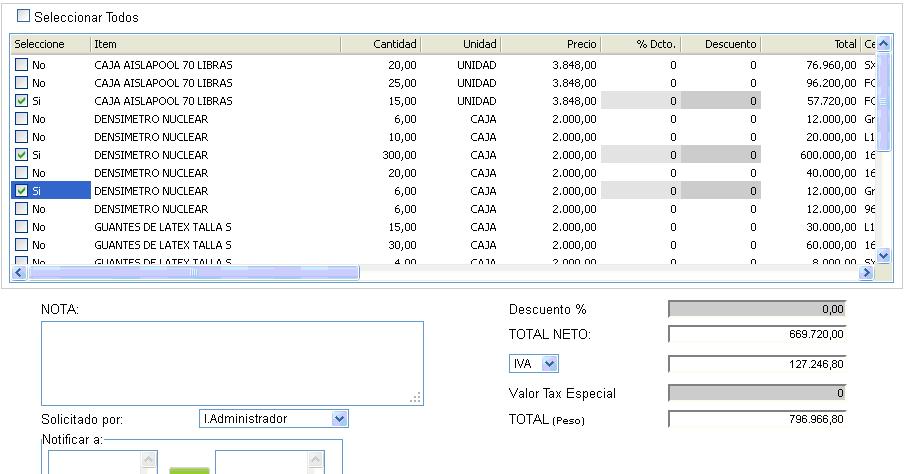
Task: Click the 2.000,00 price in the 20.000,00 row
Action: coord(574,137)
